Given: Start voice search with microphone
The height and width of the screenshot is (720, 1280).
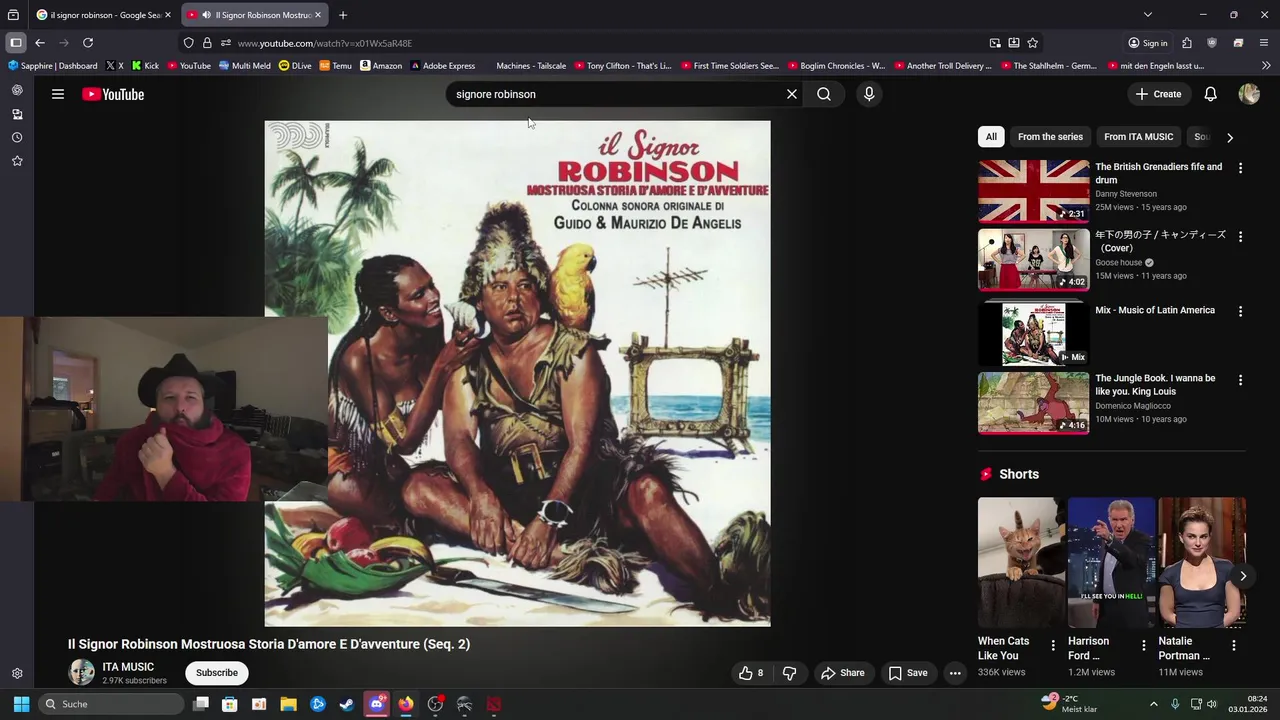Looking at the screenshot, I should click(869, 94).
